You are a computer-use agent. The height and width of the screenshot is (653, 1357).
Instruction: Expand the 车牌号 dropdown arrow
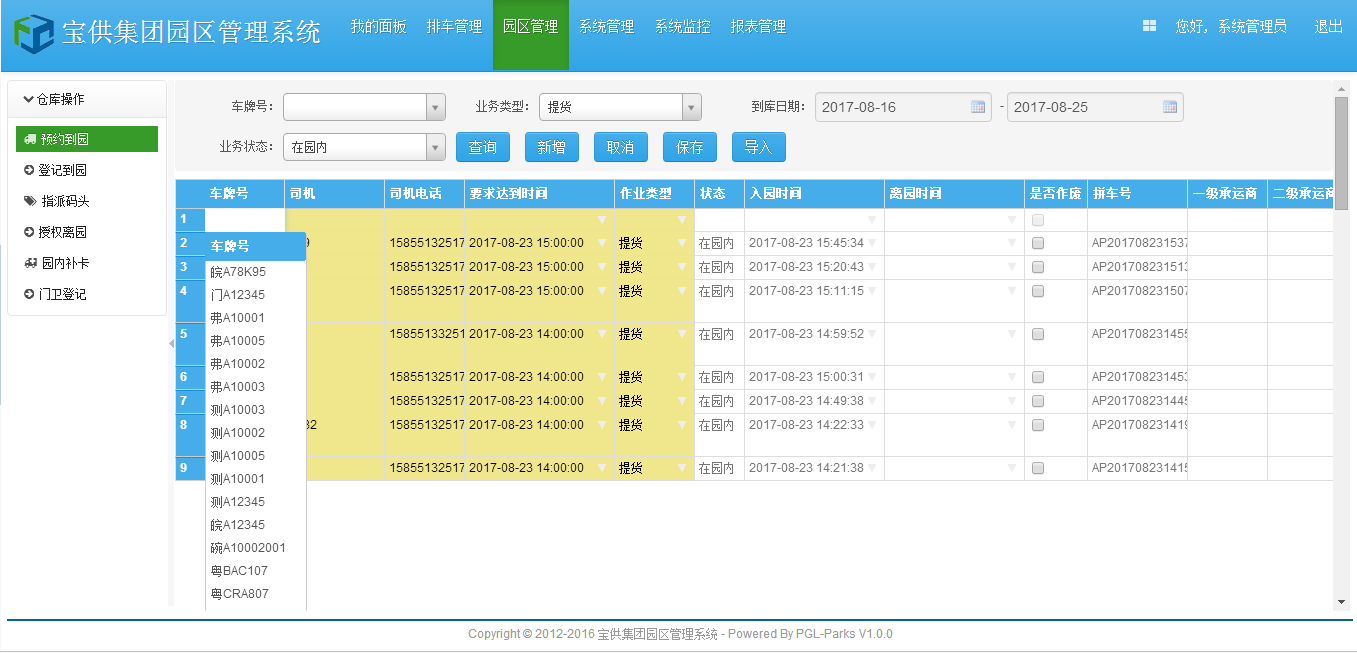pyautogui.click(x=435, y=107)
